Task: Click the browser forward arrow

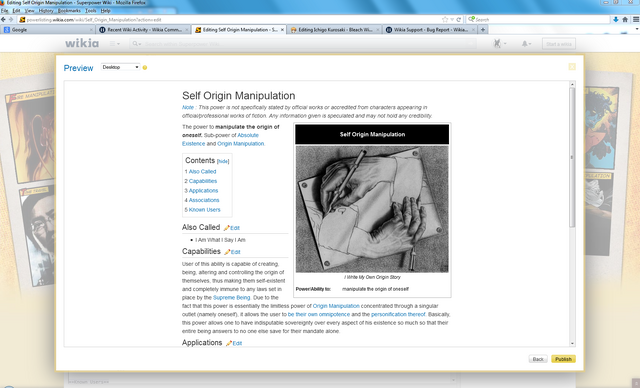Action: tap(11, 19)
